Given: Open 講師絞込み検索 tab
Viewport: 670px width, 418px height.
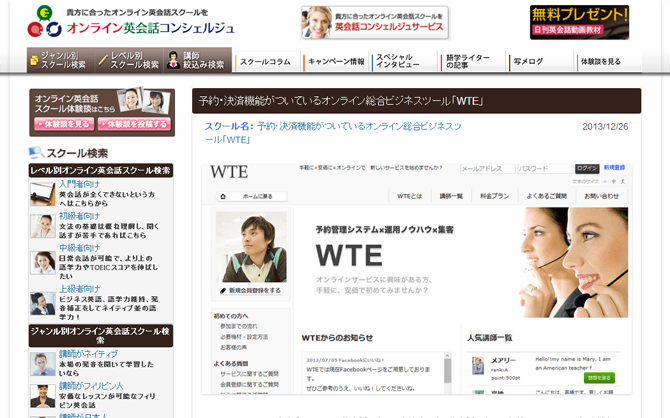Looking at the screenshot, I should coord(197,60).
